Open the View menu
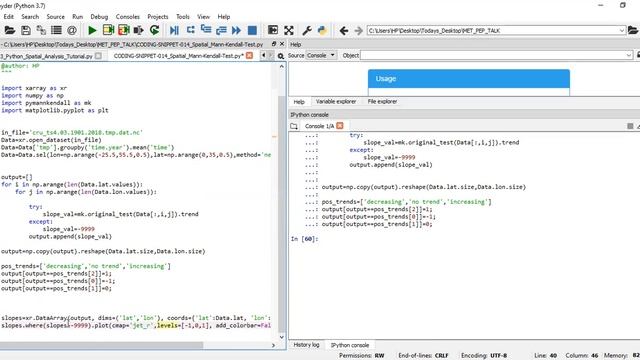640x360 pixels. click(x=203, y=17)
